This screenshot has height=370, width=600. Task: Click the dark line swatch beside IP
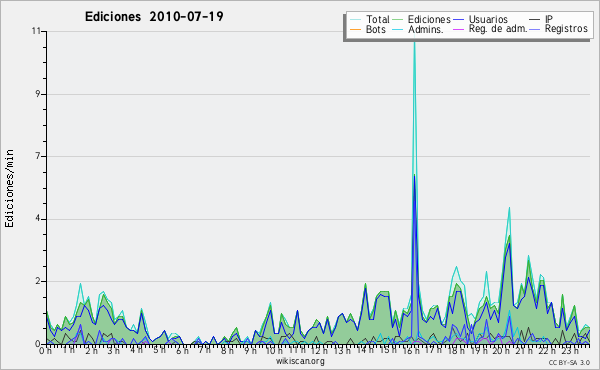[535, 20]
